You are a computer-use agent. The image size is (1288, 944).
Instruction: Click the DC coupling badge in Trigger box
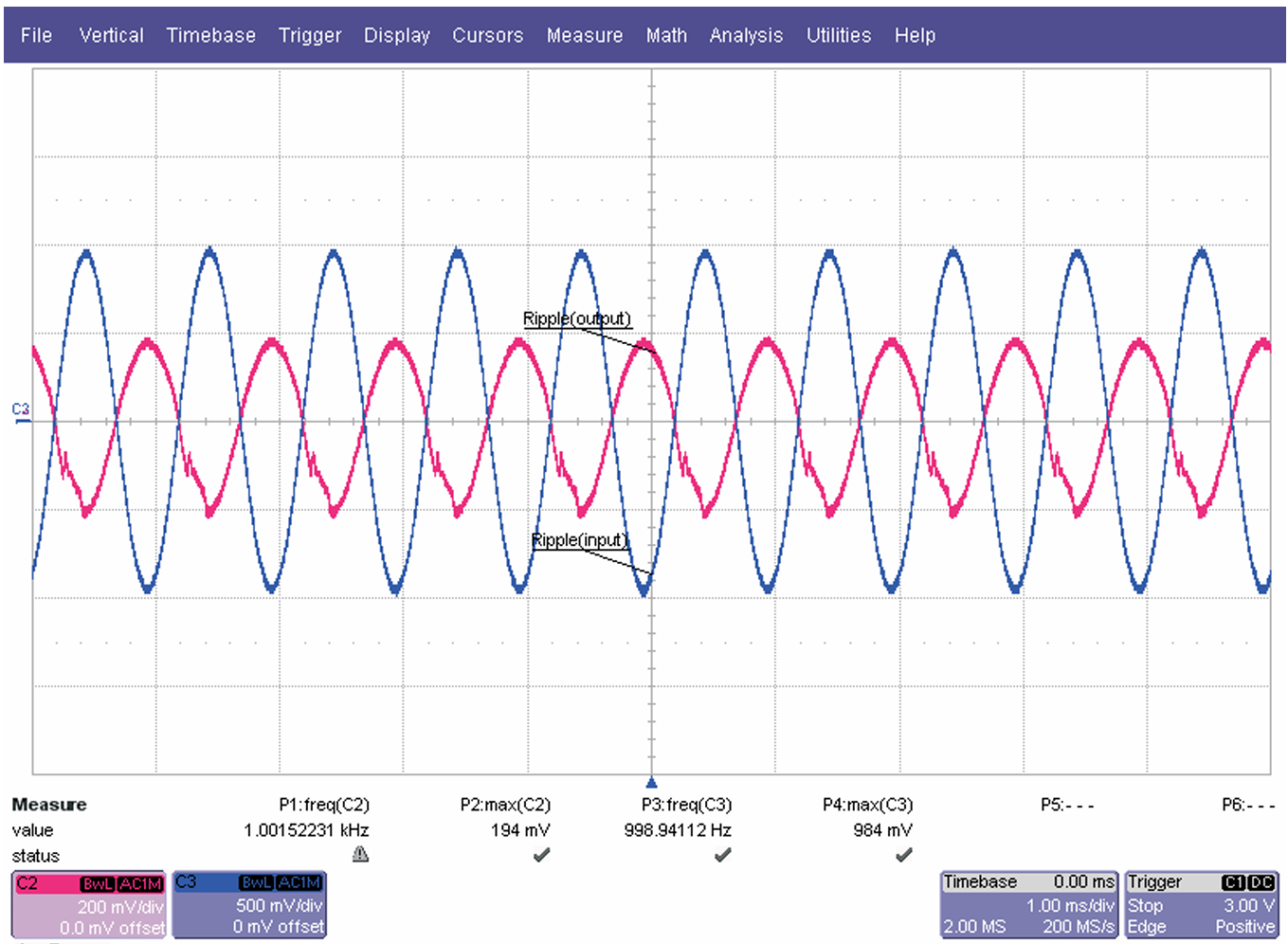tap(1261, 882)
